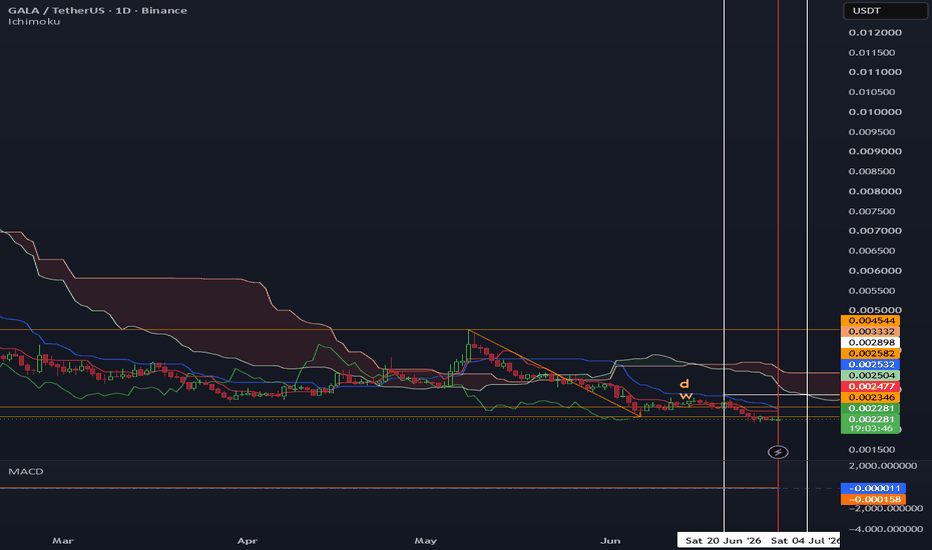The width and height of the screenshot is (932, 550).
Task: Select the MACD indicator legend
Action: pyautogui.click(x=26, y=471)
